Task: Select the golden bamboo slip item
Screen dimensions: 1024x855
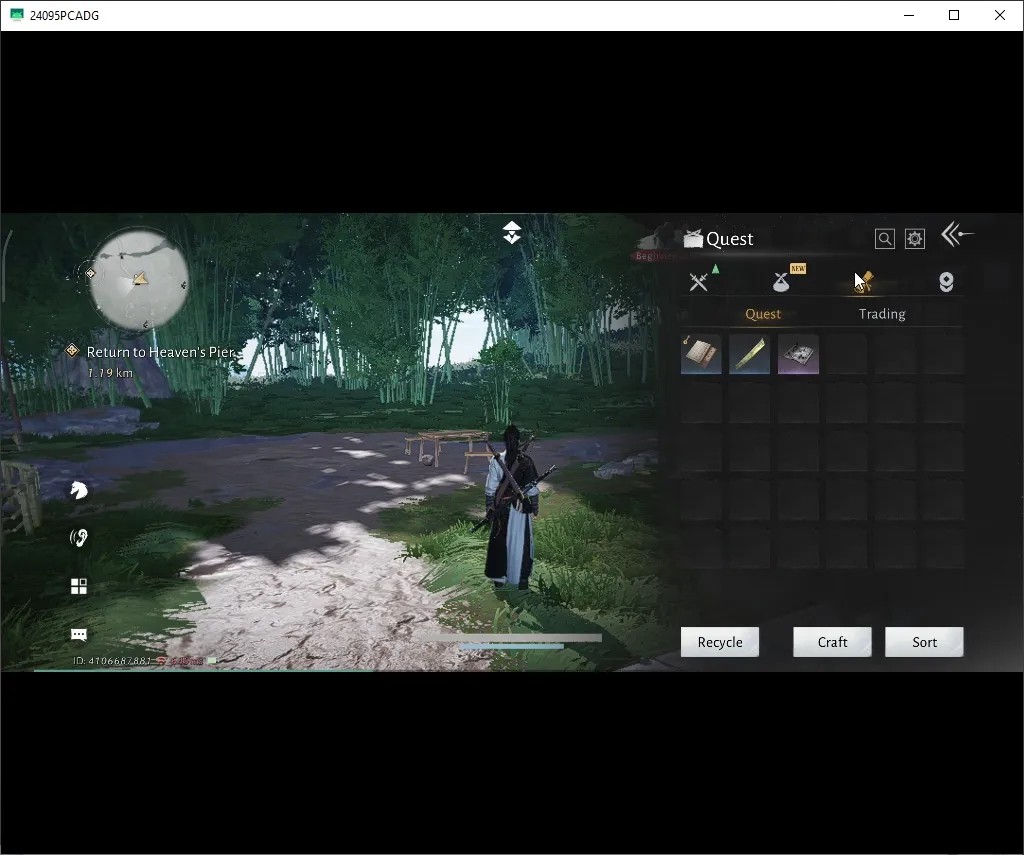Action: point(749,354)
